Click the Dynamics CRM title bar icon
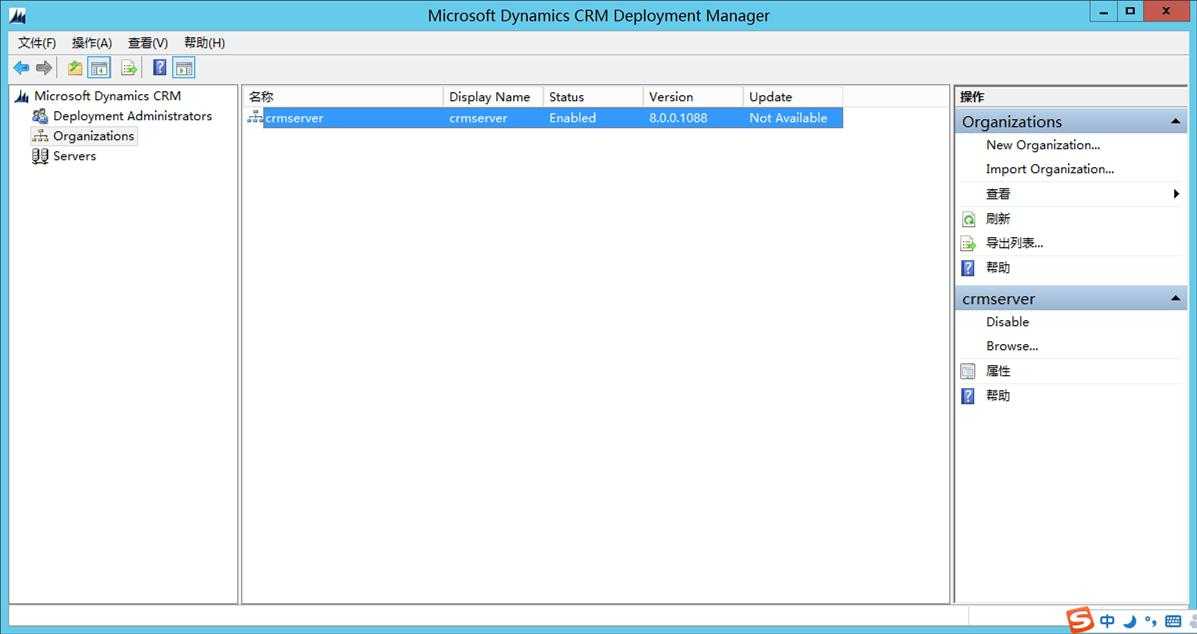The image size is (1197, 634). point(18,15)
